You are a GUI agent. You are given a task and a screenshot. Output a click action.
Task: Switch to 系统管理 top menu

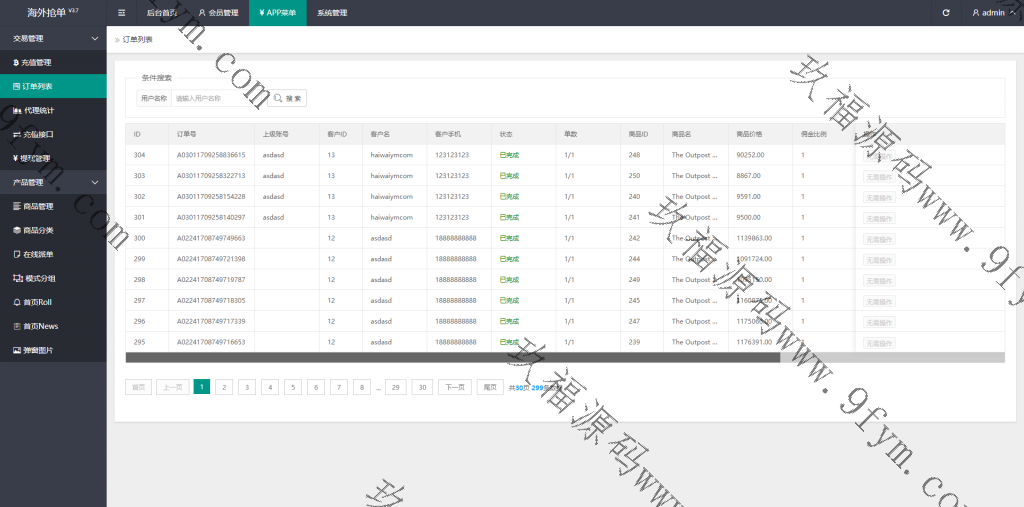331,13
